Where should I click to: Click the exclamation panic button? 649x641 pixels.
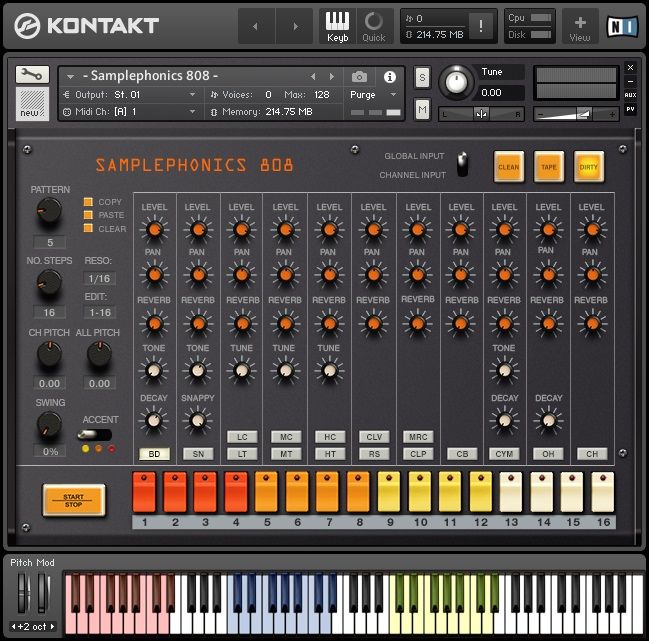pyautogui.click(x=482, y=26)
